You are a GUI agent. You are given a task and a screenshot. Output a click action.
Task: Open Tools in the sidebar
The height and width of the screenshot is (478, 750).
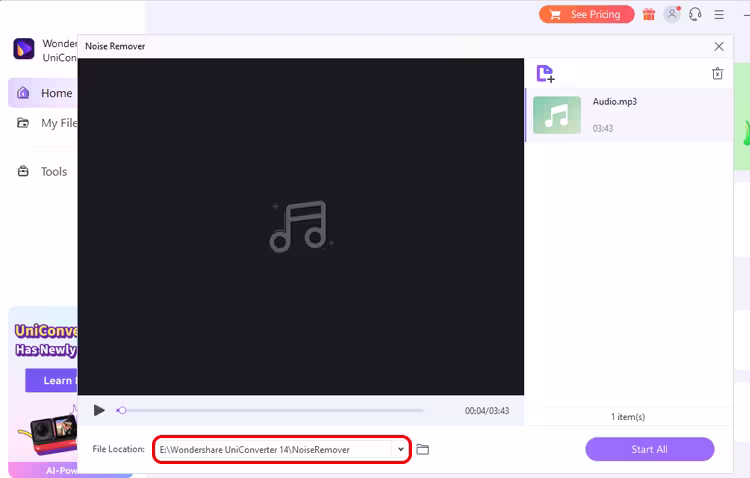[x=43, y=171]
